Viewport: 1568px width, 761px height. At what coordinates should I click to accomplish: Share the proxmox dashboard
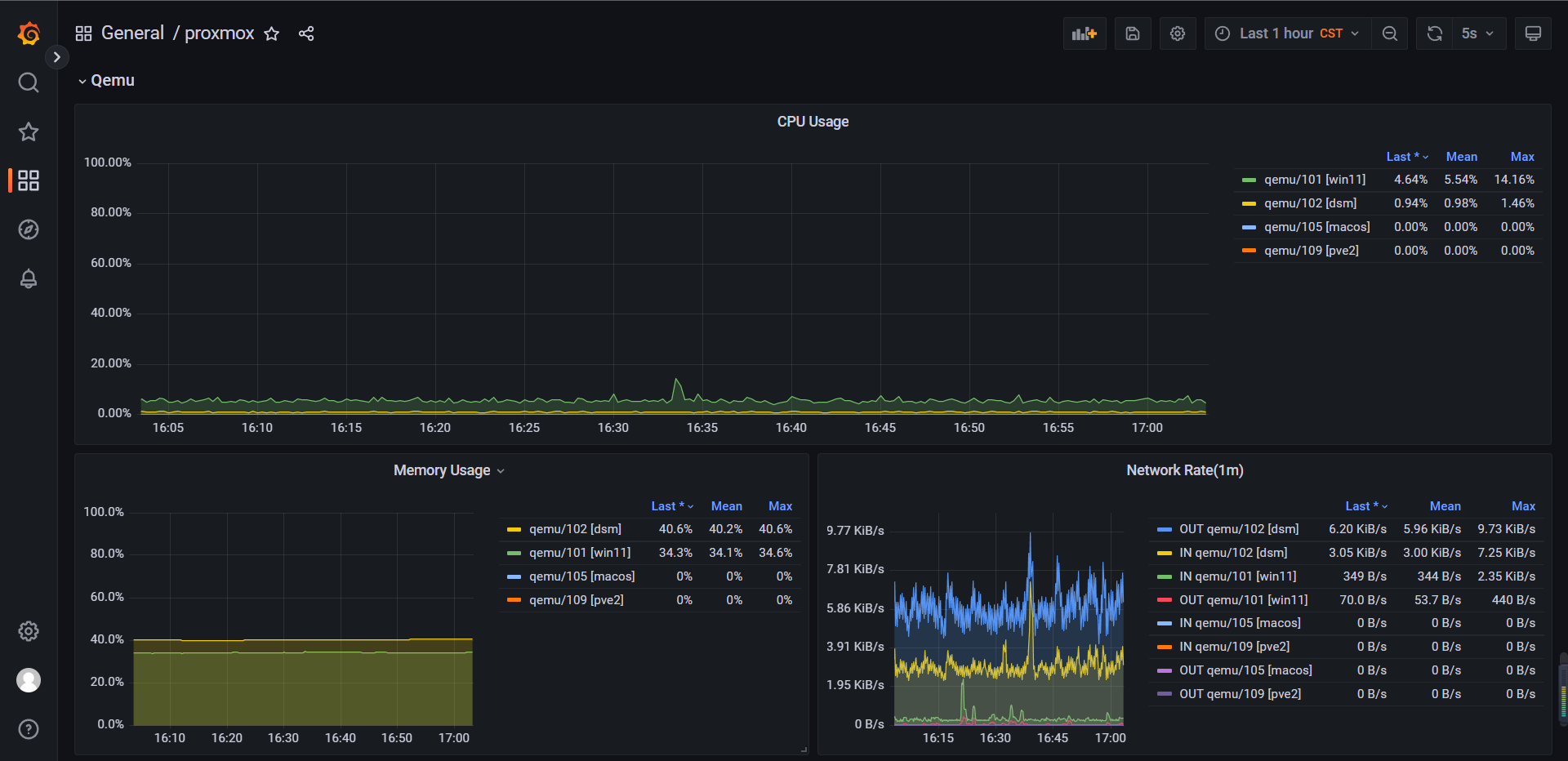[x=306, y=33]
